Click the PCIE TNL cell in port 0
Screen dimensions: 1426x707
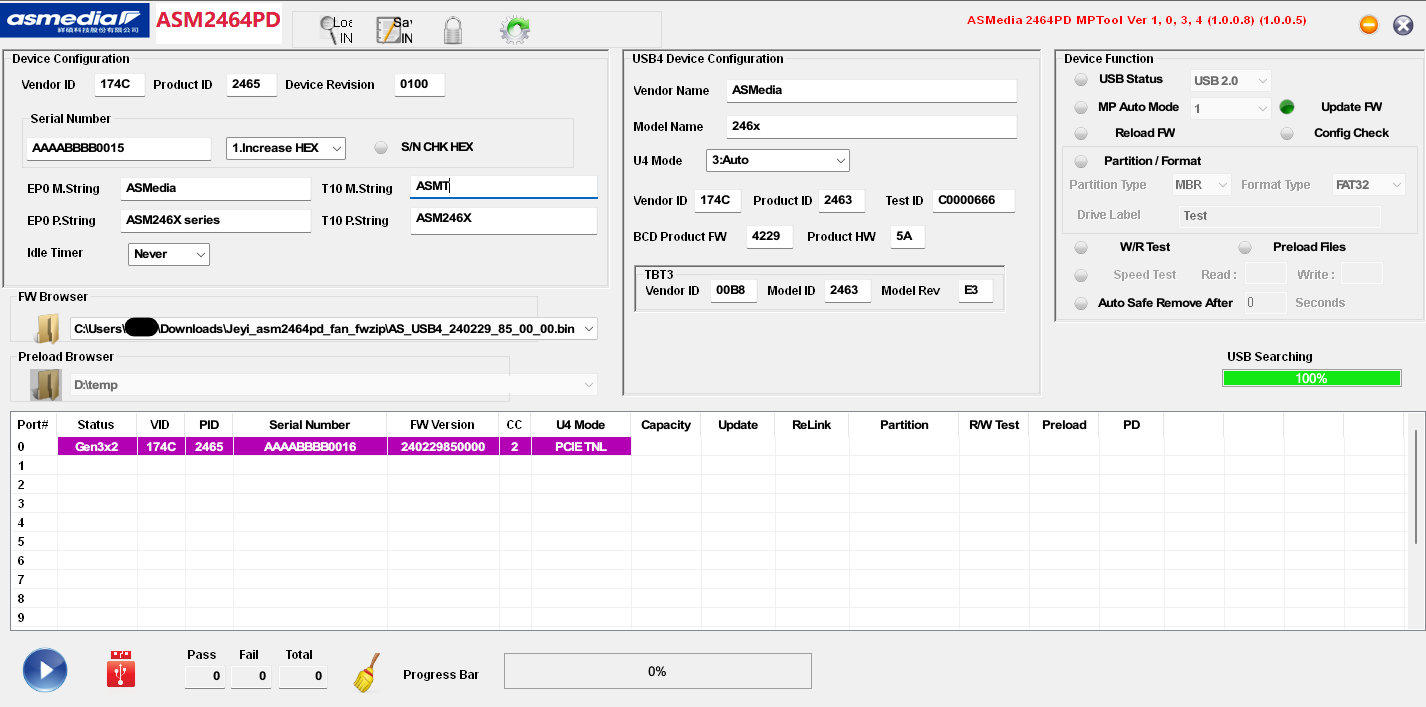pyautogui.click(x=581, y=447)
